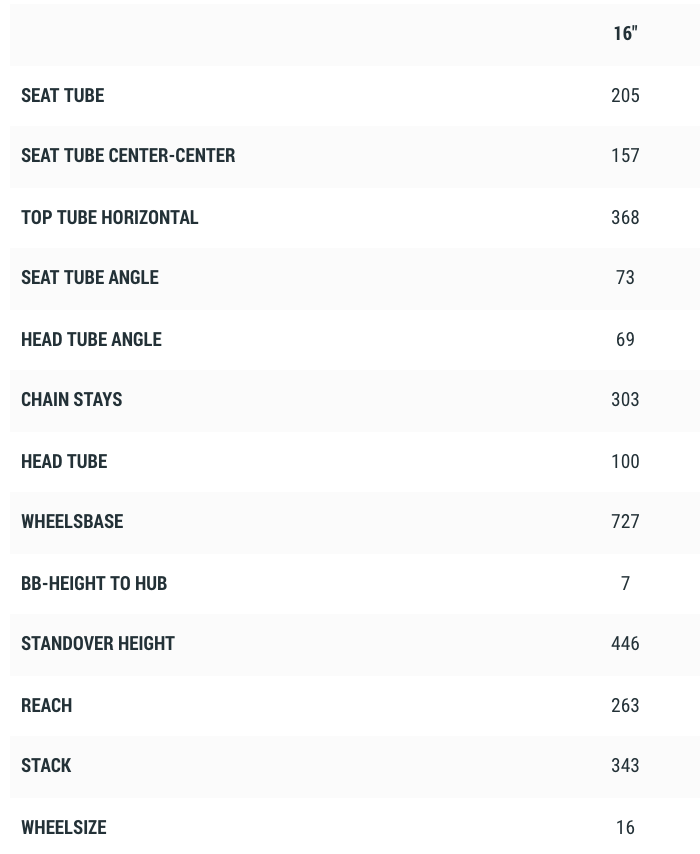
Task: Select the WHEELSBASE row label
Action: [x=72, y=522]
